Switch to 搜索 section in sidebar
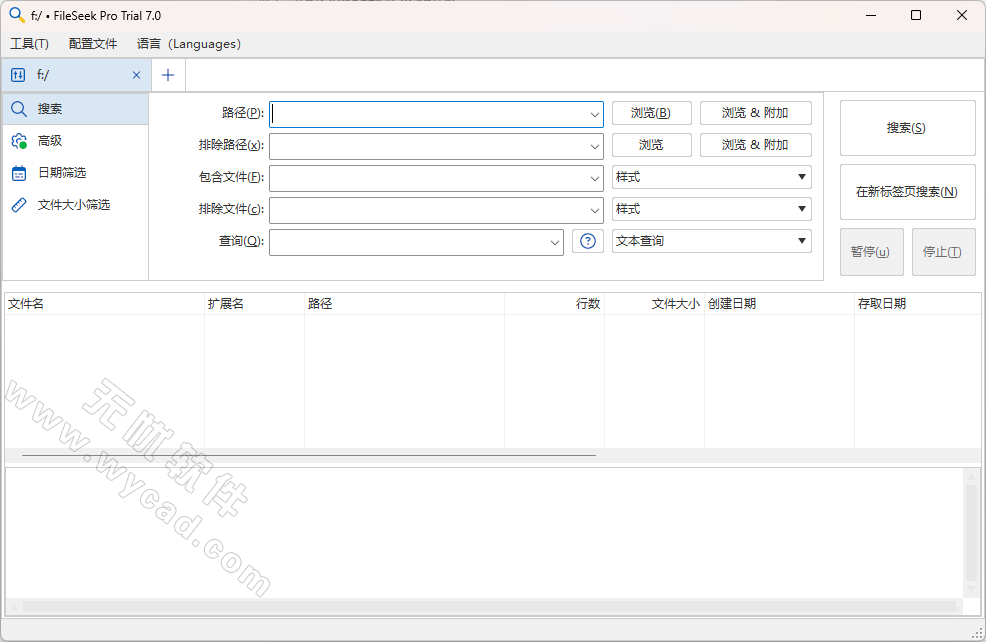Viewport: 986px width, 642px height. tap(75, 109)
